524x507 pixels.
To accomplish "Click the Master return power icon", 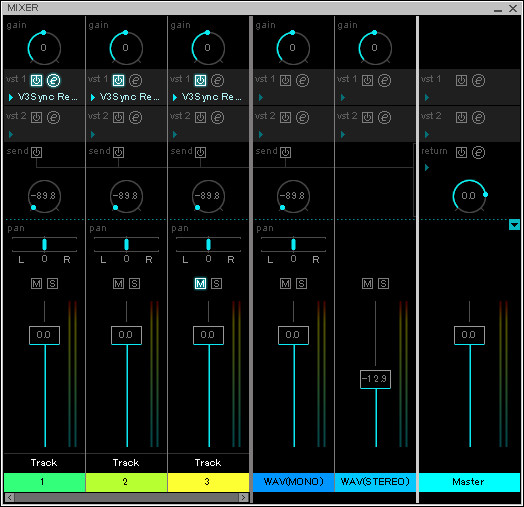I will (461, 152).
